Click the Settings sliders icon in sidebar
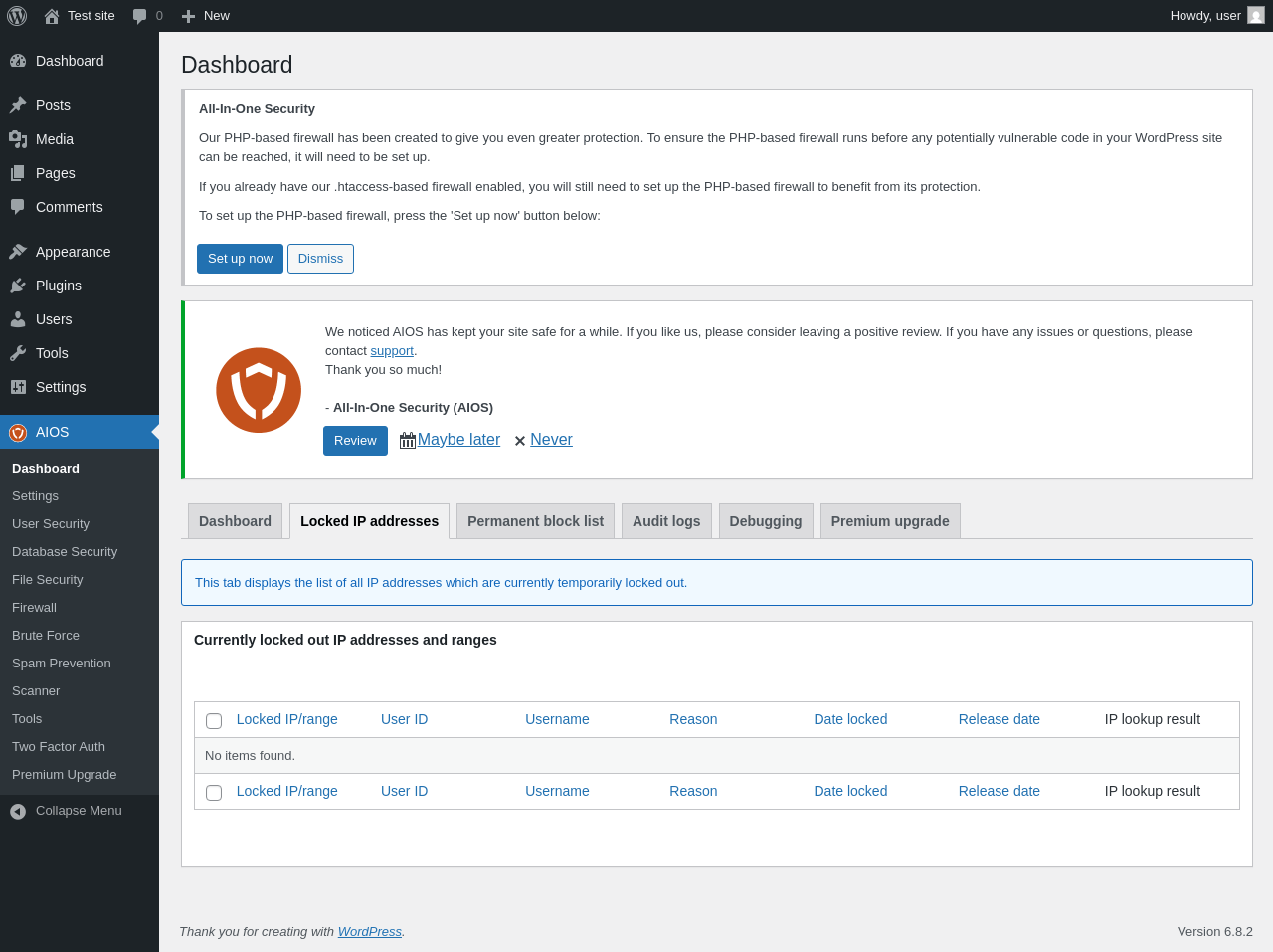Image resolution: width=1273 pixels, height=952 pixels. point(18,387)
